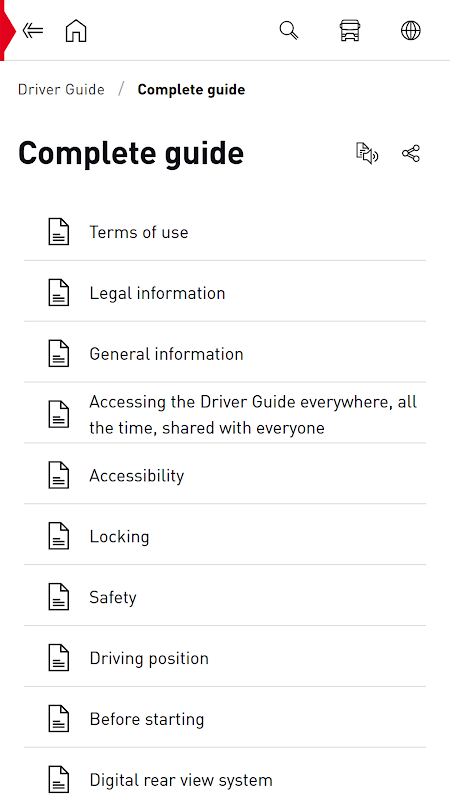Open Accessing the Driver Guide everywhere entry
The width and height of the screenshot is (450, 800).
click(x=225, y=414)
